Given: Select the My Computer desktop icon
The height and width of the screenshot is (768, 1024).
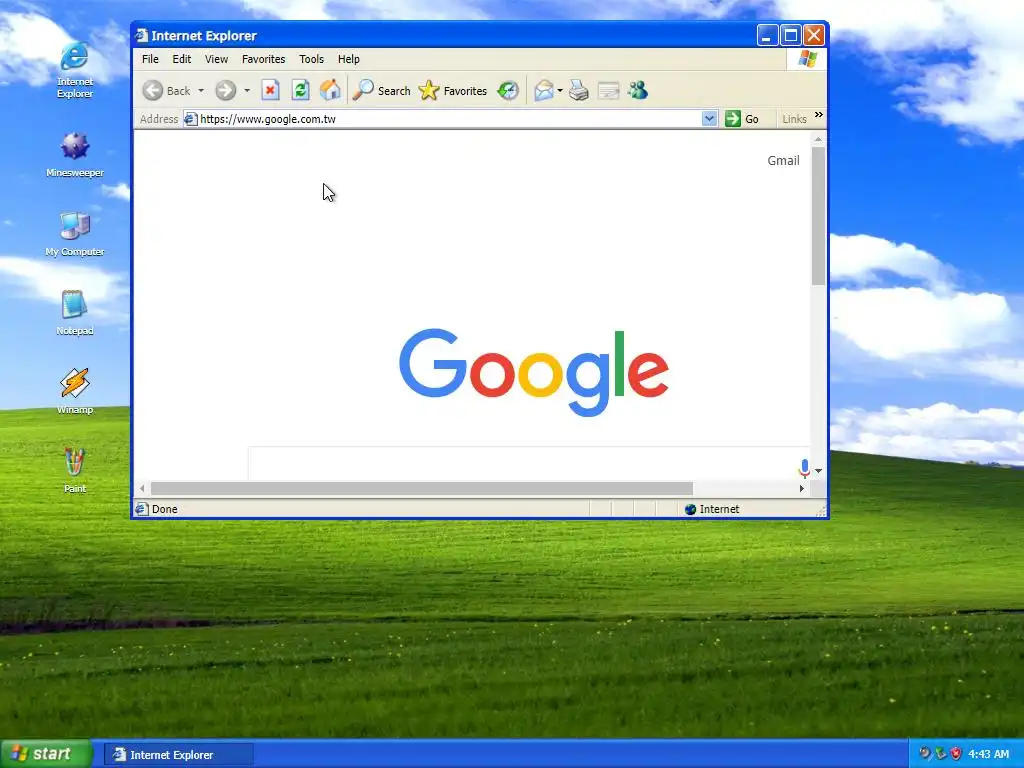Looking at the screenshot, I should tap(74, 234).
